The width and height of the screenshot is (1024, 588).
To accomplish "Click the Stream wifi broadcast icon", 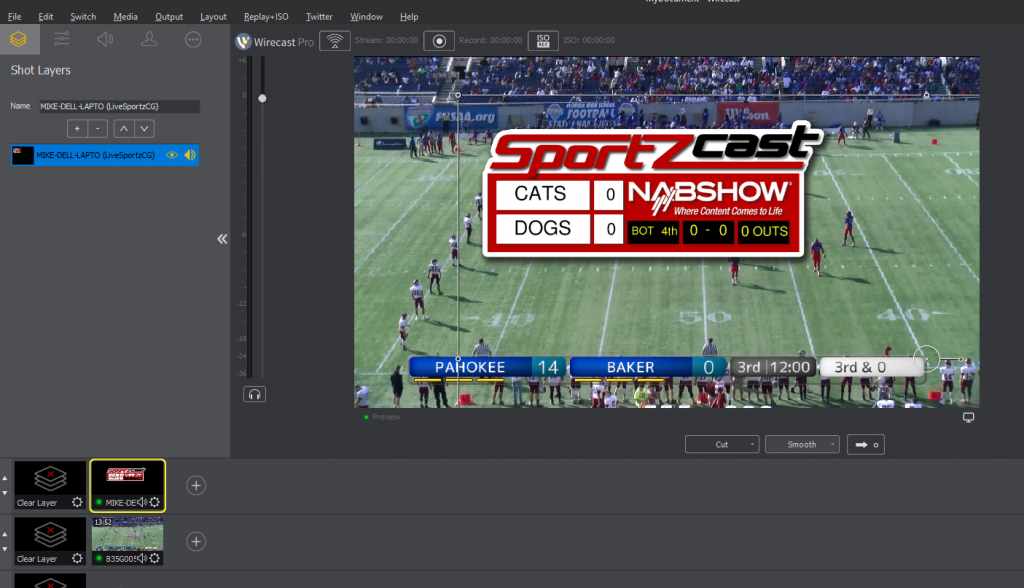I will click(334, 41).
